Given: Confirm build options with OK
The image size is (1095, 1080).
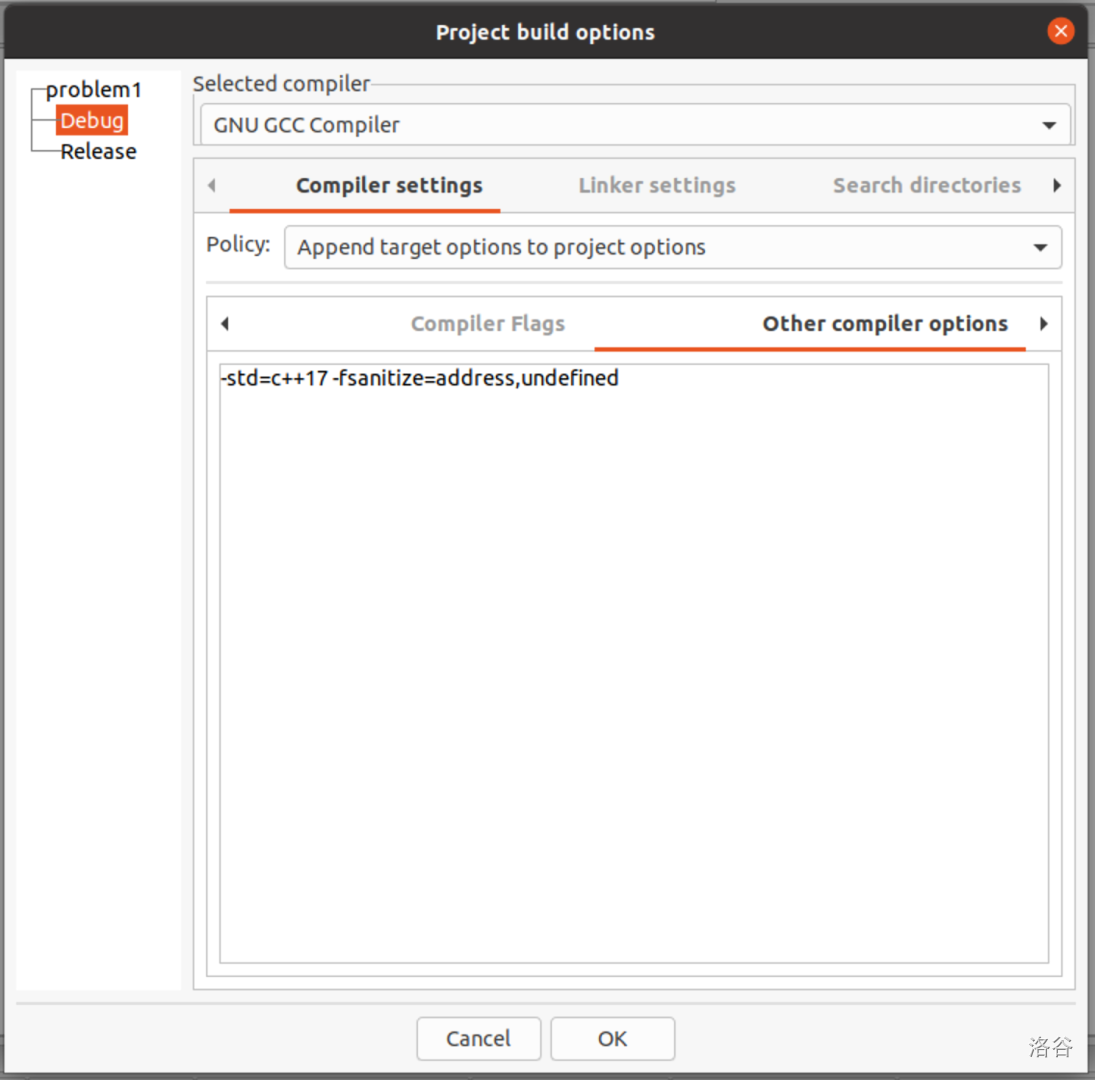Looking at the screenshot, I should pyautogui.click(x=612, y=1039).
